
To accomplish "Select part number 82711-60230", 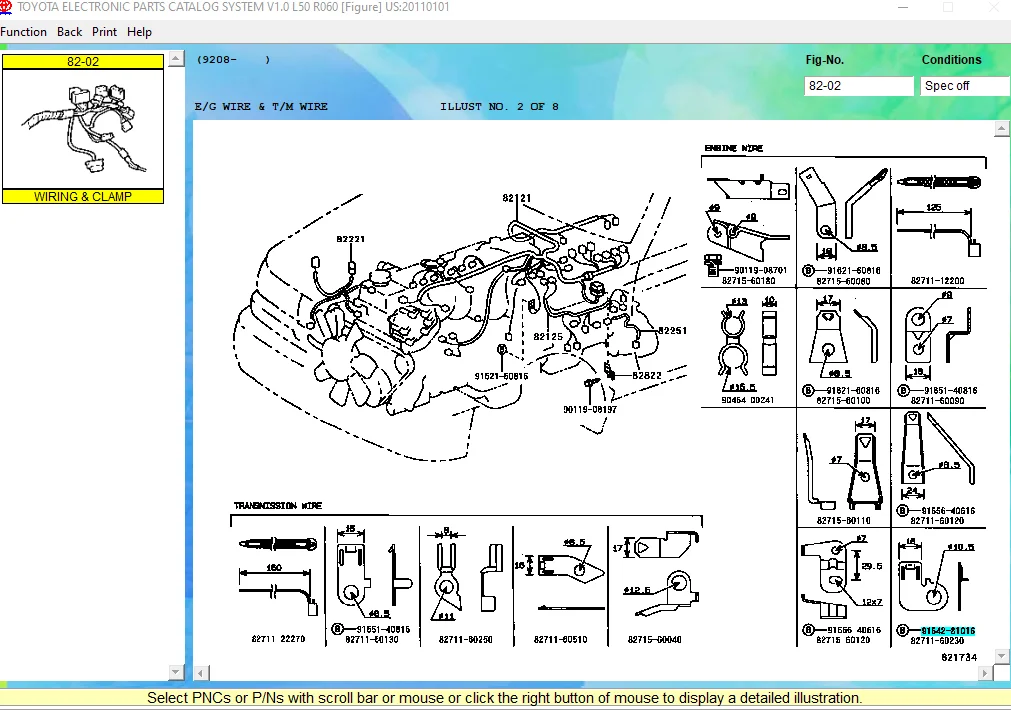I will [x=937, y=640].
